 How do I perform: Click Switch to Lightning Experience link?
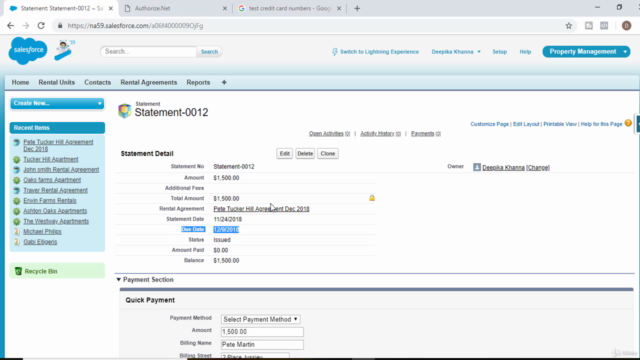coord(380,52)
